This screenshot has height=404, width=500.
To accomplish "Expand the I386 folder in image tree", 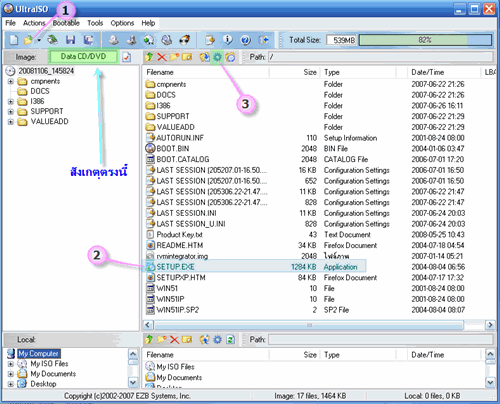I will [x=11, y=101].
